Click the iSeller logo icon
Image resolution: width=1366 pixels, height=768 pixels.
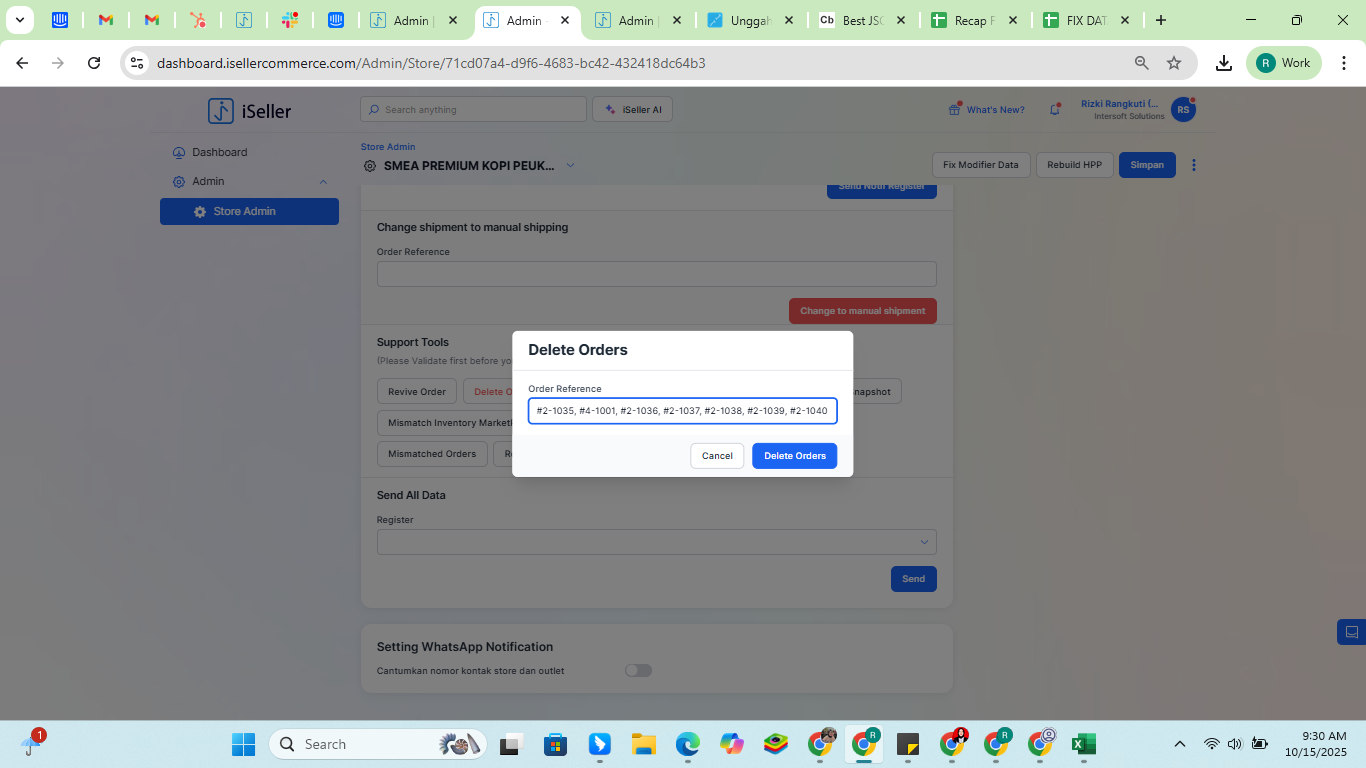pos(220,111)
